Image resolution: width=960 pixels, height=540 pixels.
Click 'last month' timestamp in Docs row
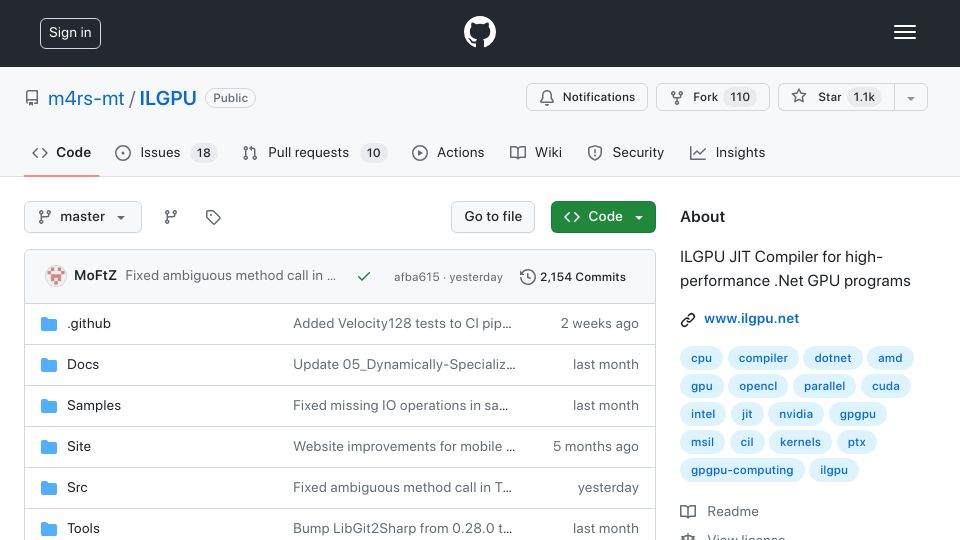pos(606,364)
